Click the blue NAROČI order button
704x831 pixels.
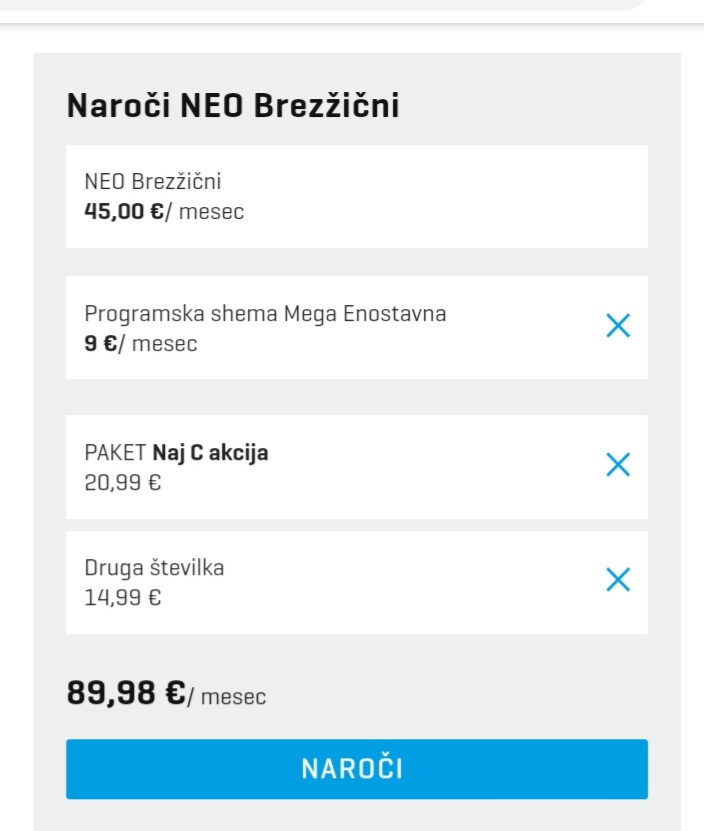pos(357,769)
